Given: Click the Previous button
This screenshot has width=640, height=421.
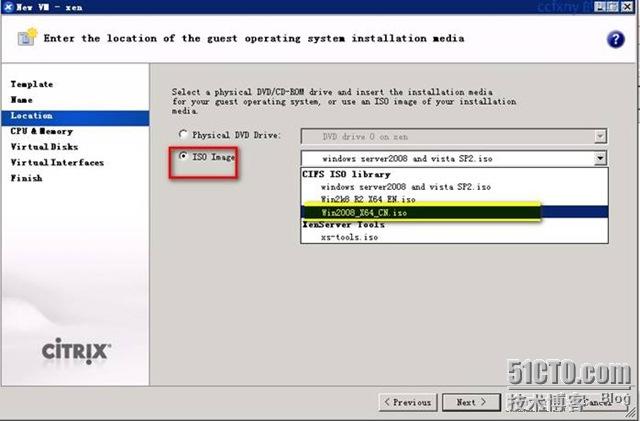Looking at the screenshot, I should 407,402.
